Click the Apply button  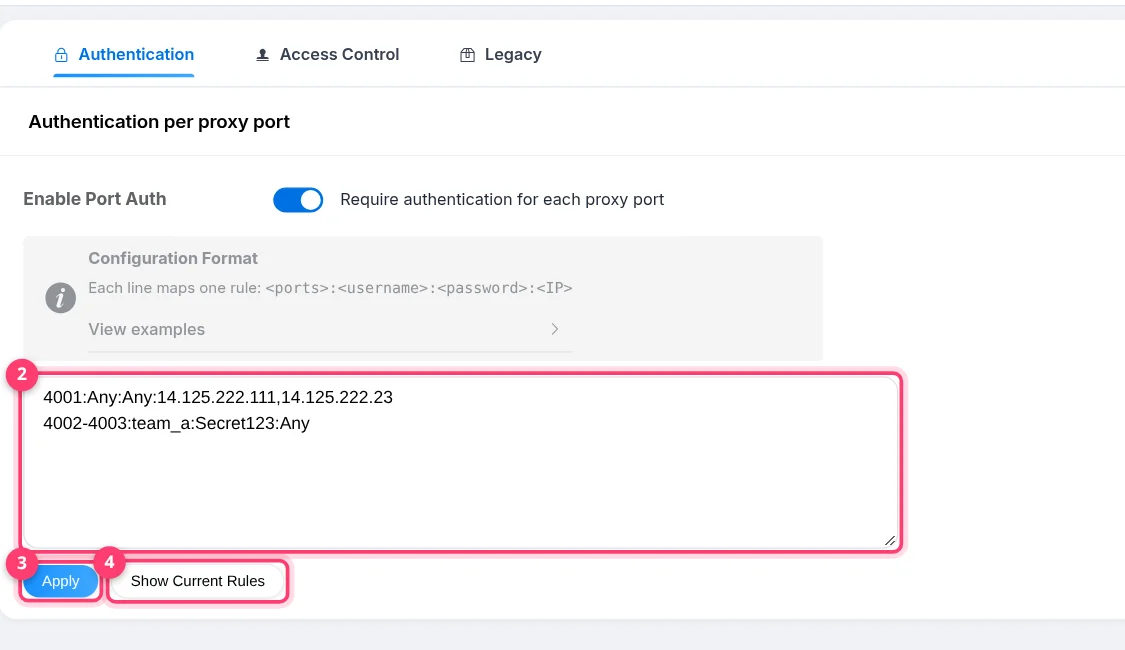(60, 581)
